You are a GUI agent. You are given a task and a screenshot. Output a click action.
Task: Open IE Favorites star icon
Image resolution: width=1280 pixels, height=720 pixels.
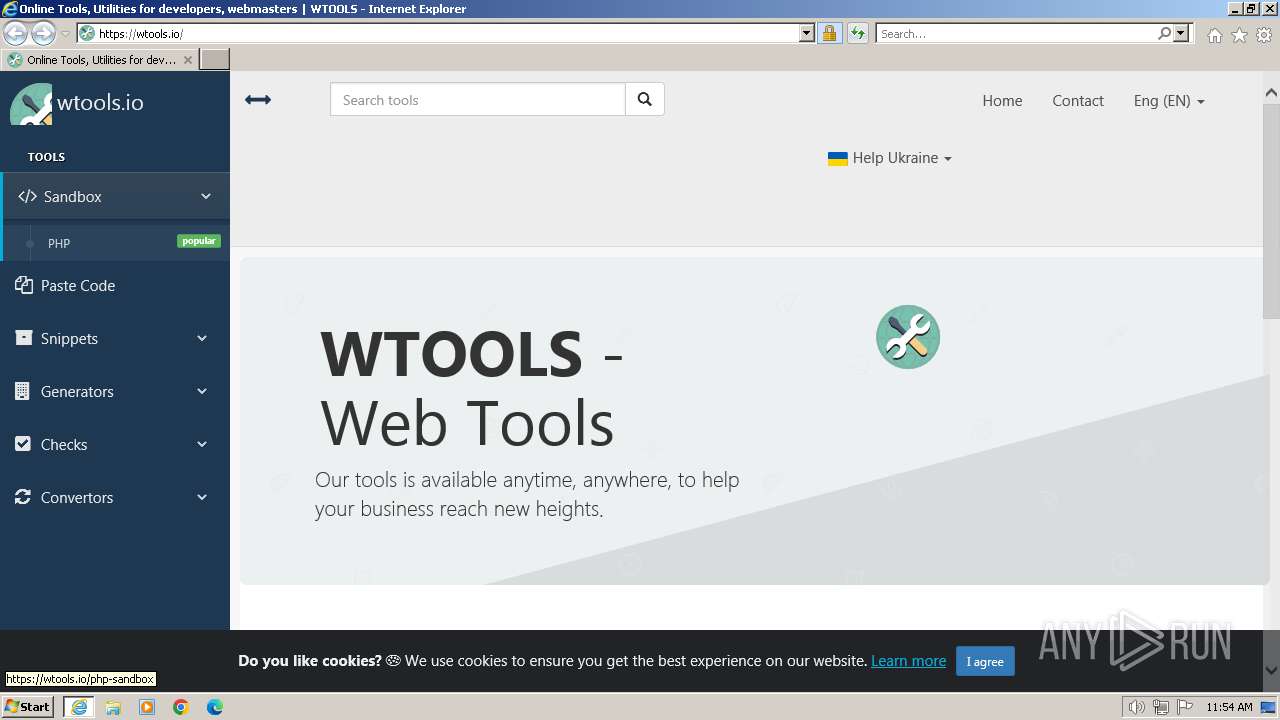pos(1240,35)
